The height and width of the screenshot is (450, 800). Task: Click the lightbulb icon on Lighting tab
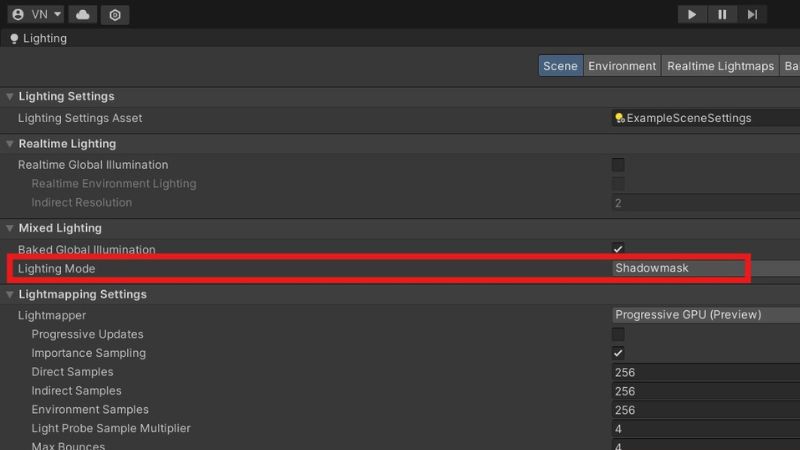pyautogui.click(x=14, y=39)
